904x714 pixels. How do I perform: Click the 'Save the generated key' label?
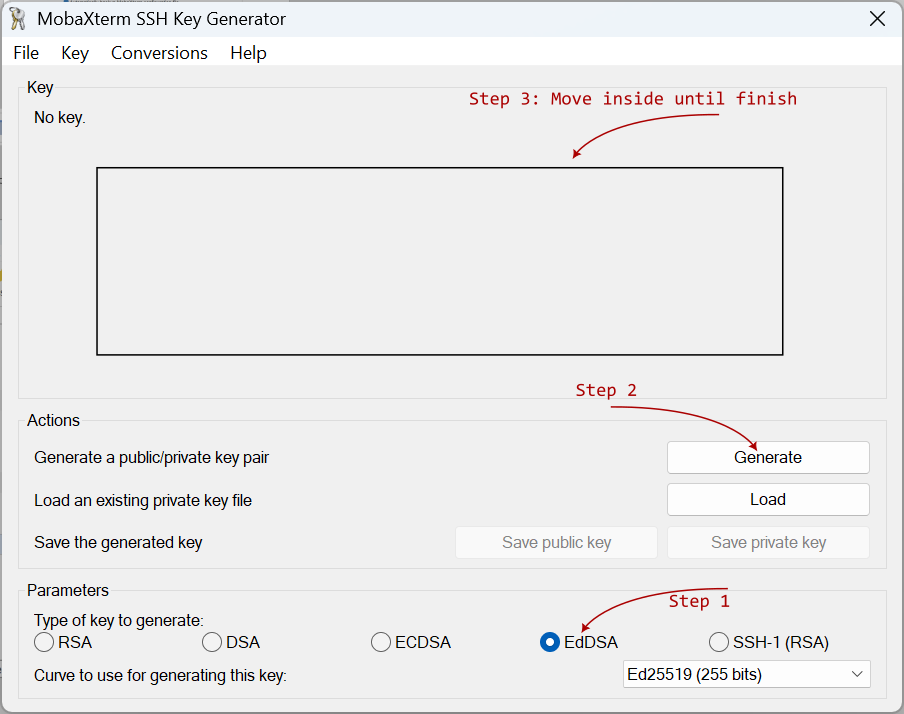click(x=118, y=543)
